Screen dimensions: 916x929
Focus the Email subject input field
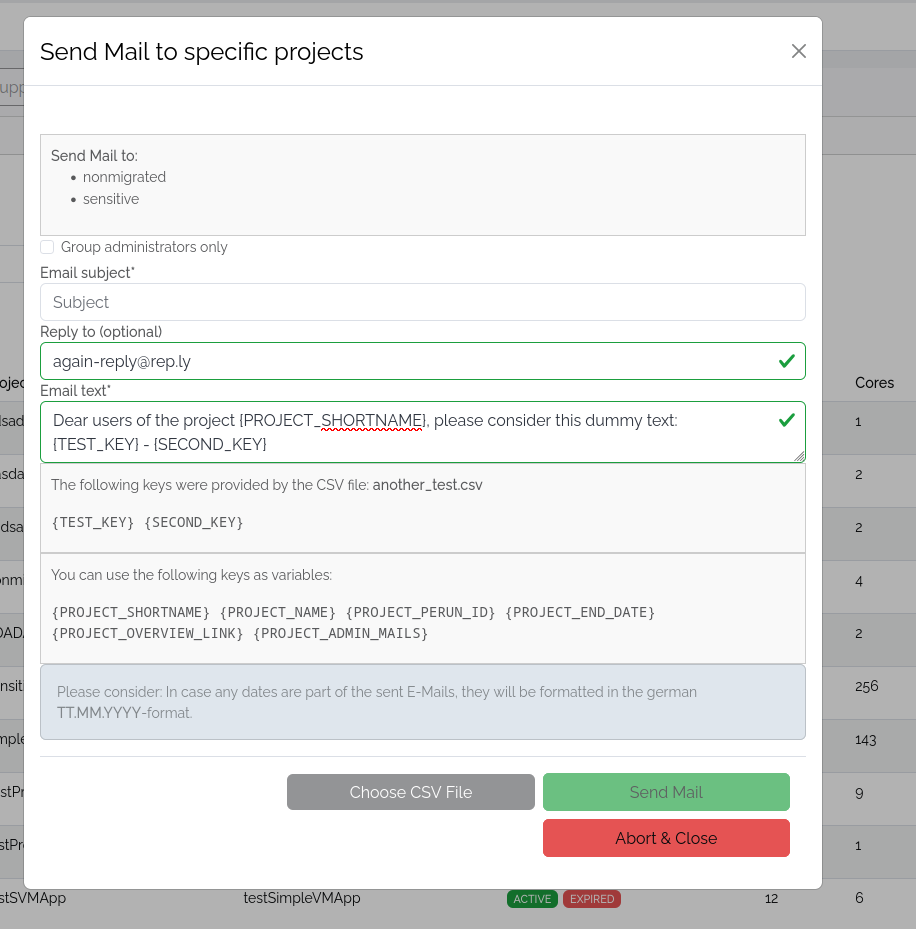[422, 302]
